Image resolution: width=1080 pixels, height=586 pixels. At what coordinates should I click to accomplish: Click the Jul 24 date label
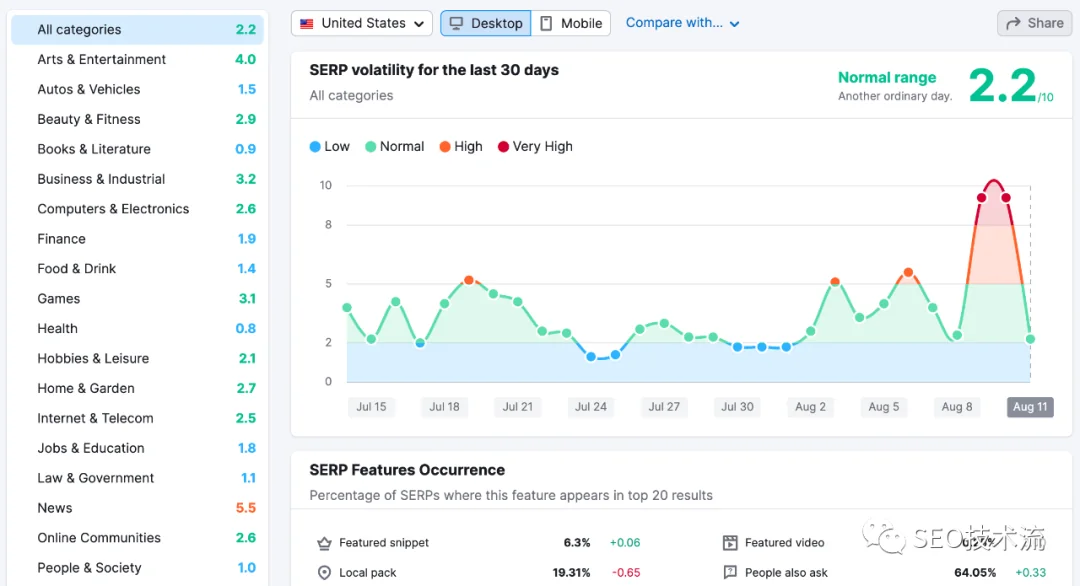[591, 407]
